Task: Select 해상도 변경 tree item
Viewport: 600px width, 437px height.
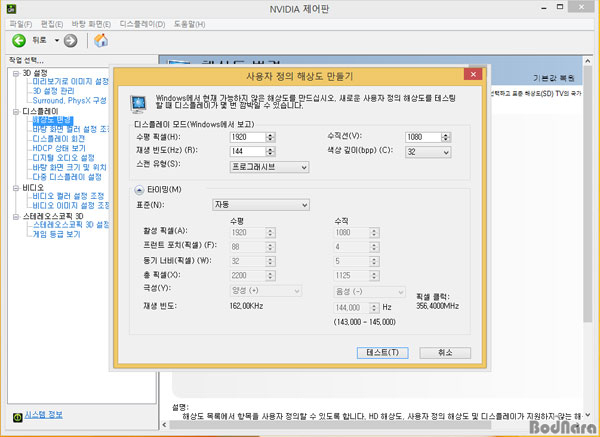Action: pos(53,121)
